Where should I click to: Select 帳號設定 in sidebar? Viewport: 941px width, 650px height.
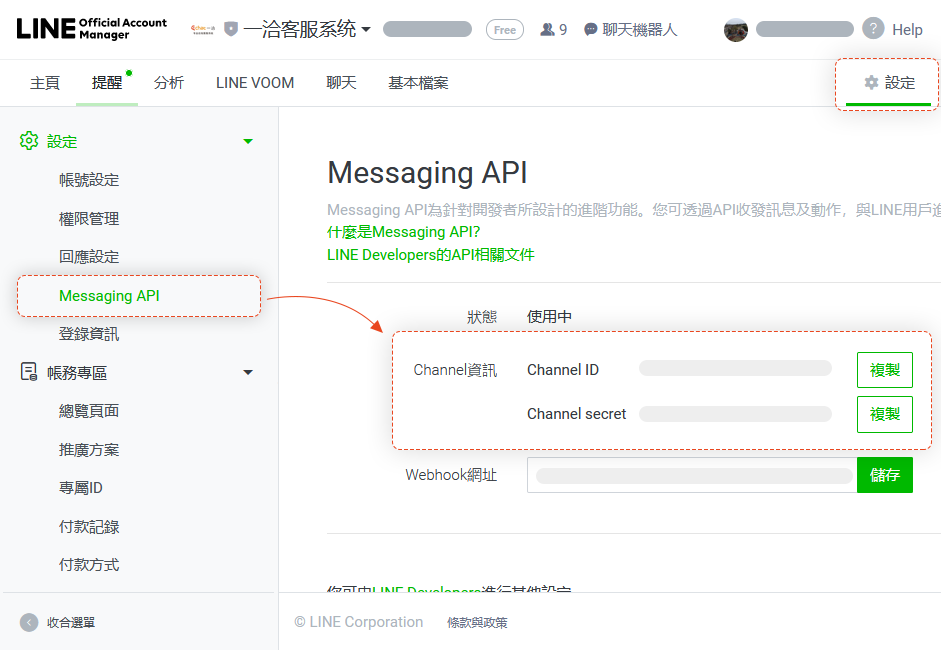89,179
